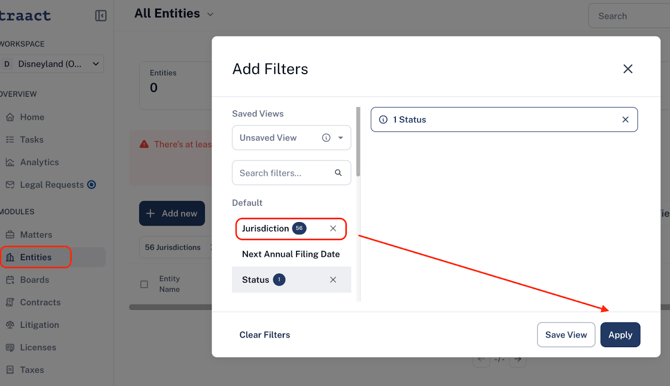Open Analytics in the sidebar
The width and height of the screenshot is (670, 386).
(39, 162)
